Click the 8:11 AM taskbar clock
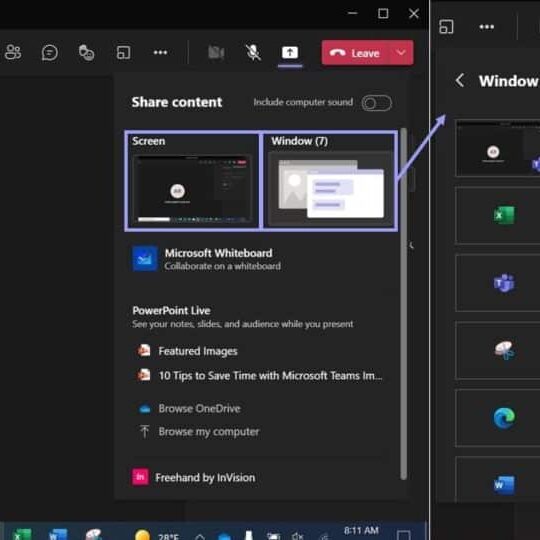This screenshot has height=540, width=540. tap(361, 531)
